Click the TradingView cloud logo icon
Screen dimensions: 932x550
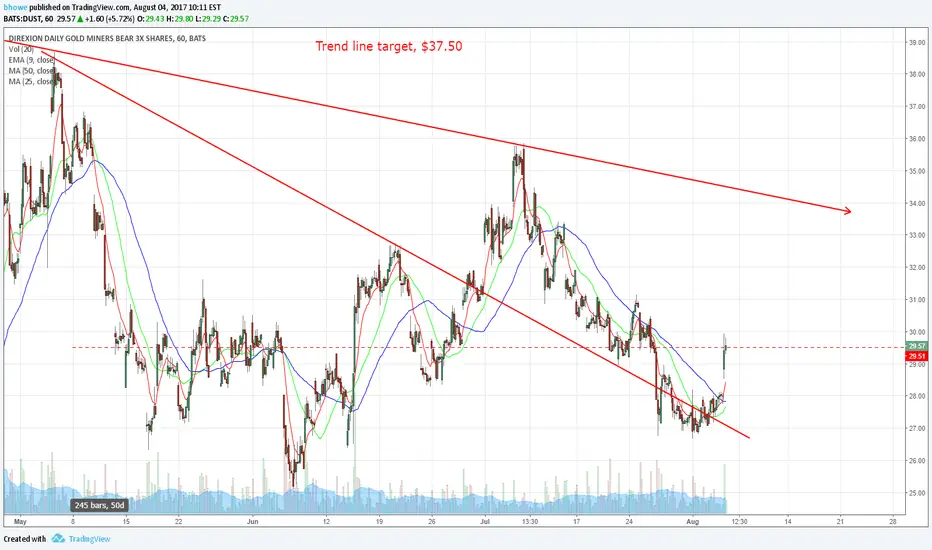pos(58,539)
